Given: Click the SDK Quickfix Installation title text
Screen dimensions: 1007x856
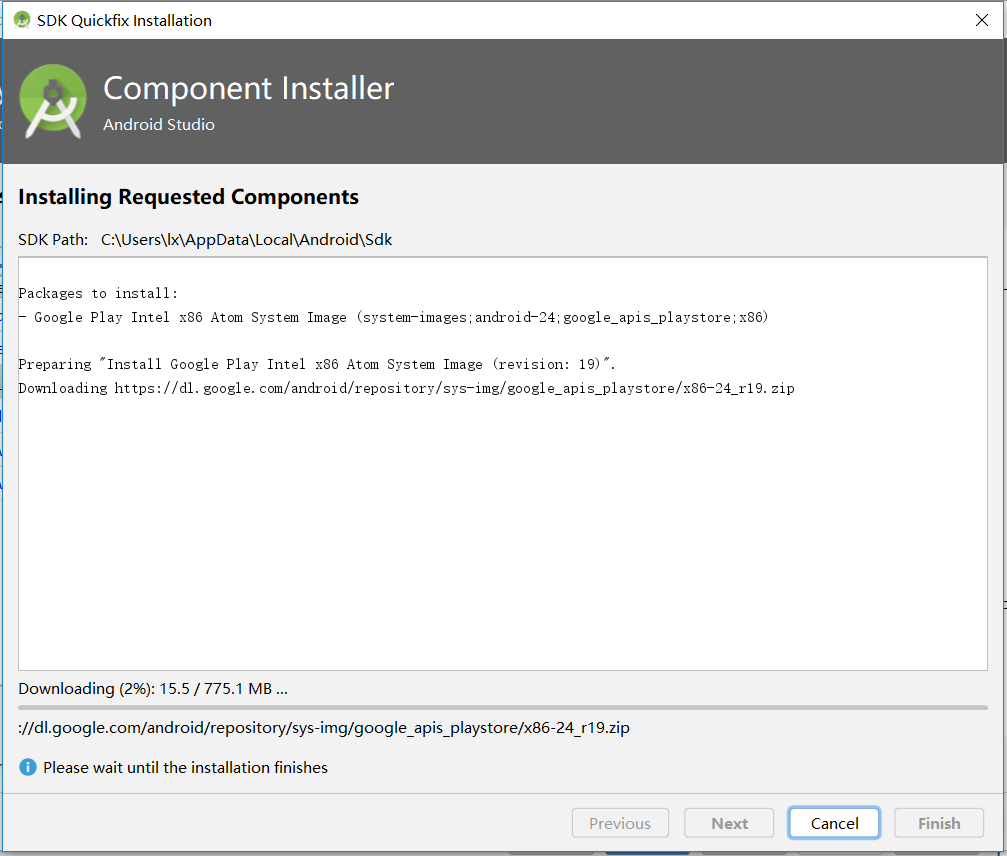Looking at the screenshot, I should [x=124, y=20].
